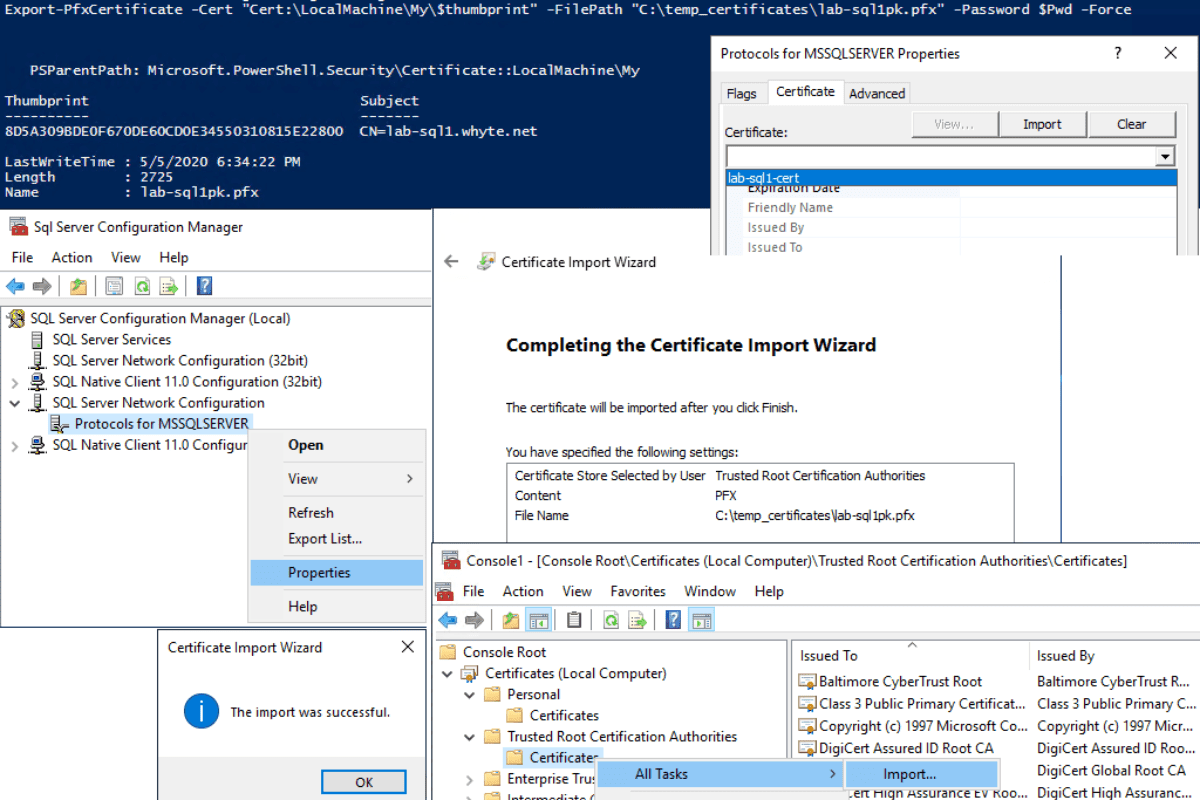Click the back arrow in Certificate Import Wizard
The image size is (1200, 800).
(x=451, y=262)
